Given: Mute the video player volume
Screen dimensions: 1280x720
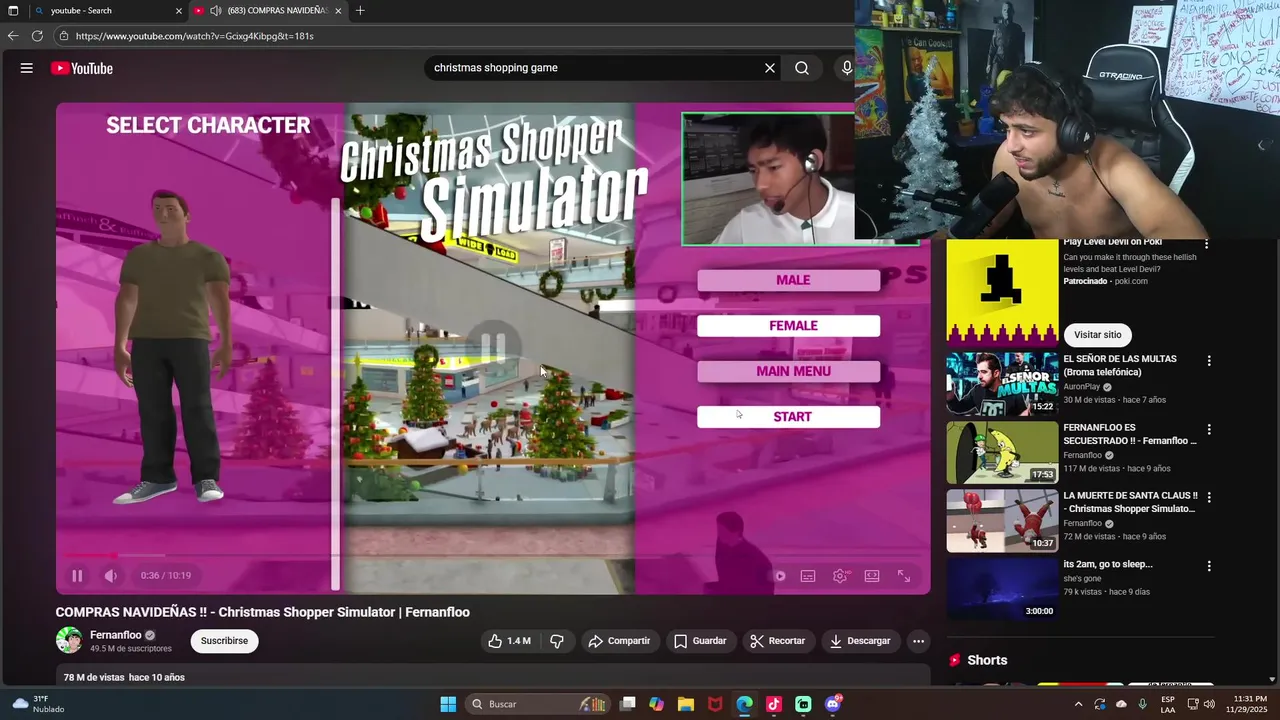Looking at the screenshot, I should coord(111,575).
